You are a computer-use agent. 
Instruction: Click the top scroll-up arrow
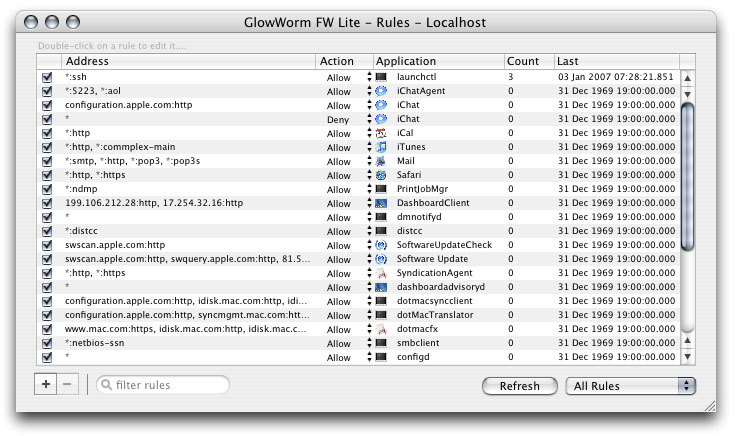coord(688,78)
